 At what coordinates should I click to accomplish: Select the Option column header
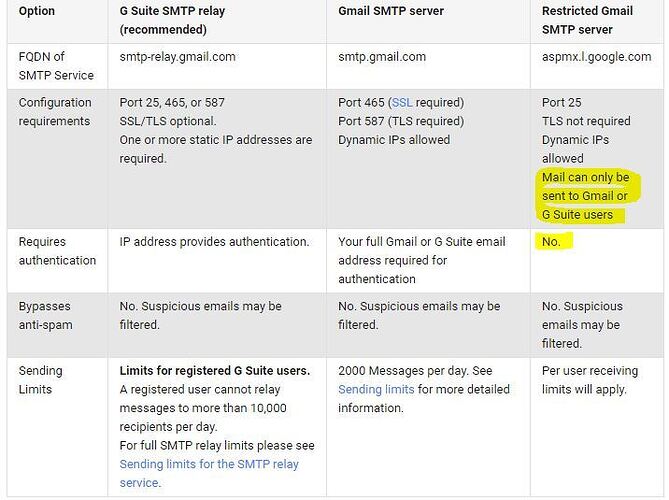click(37, 11)
